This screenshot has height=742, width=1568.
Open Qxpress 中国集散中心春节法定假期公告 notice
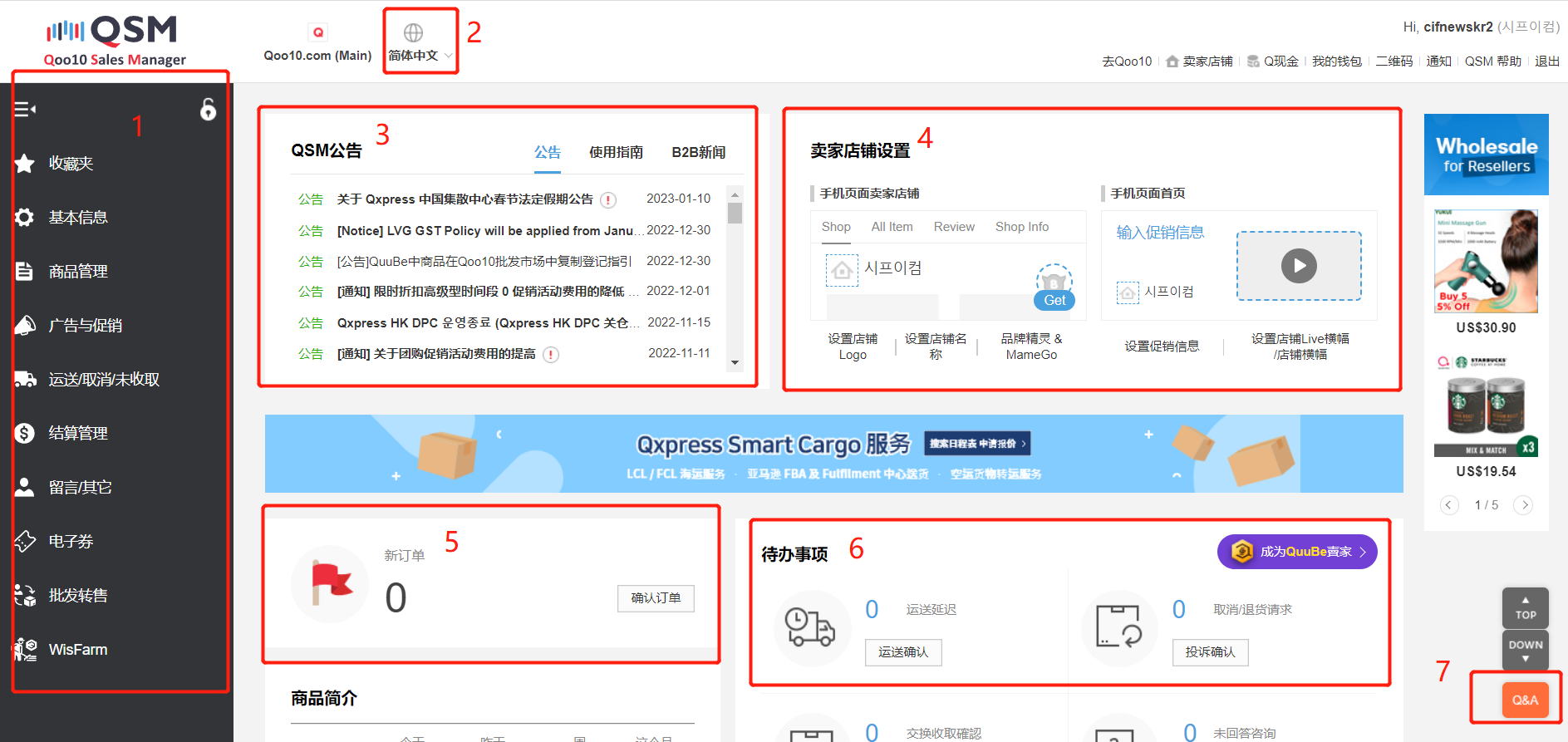click(465, 199)
